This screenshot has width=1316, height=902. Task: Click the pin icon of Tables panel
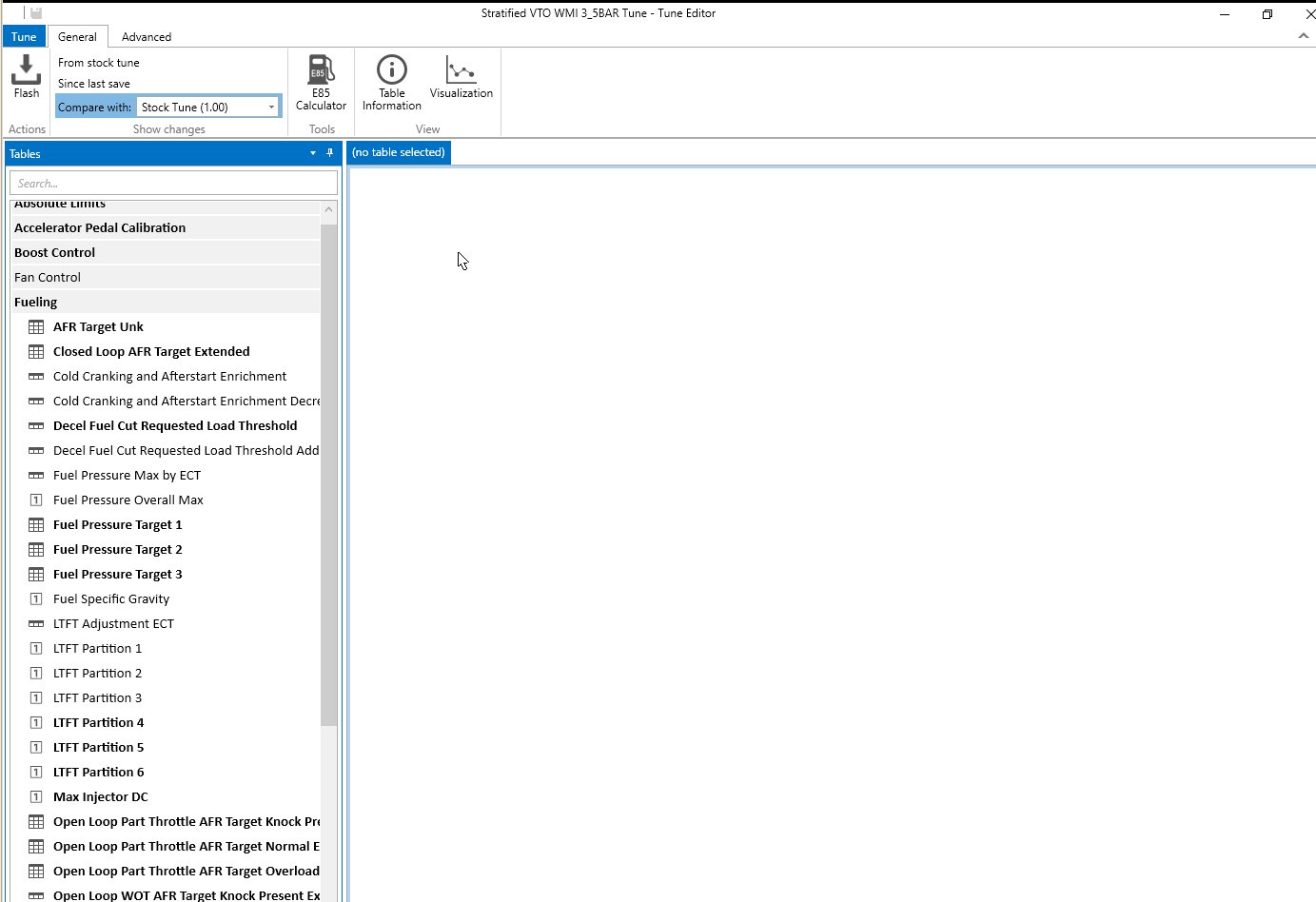(330, 153)
